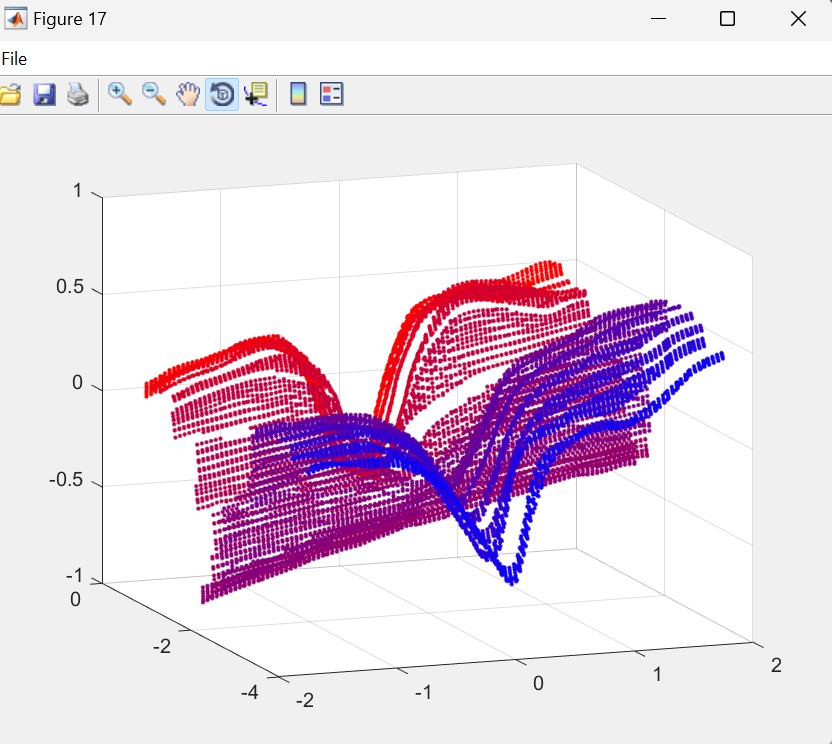Click the Figure 17 window title
Viewport: 832px width, 744px height.
click(x=70, y=19)
